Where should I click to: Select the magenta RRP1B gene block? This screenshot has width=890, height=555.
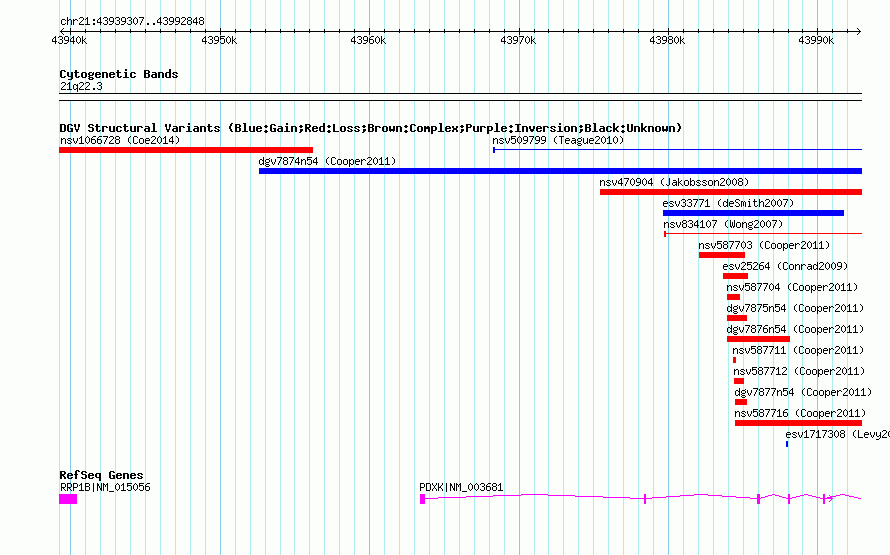(68, 499)
